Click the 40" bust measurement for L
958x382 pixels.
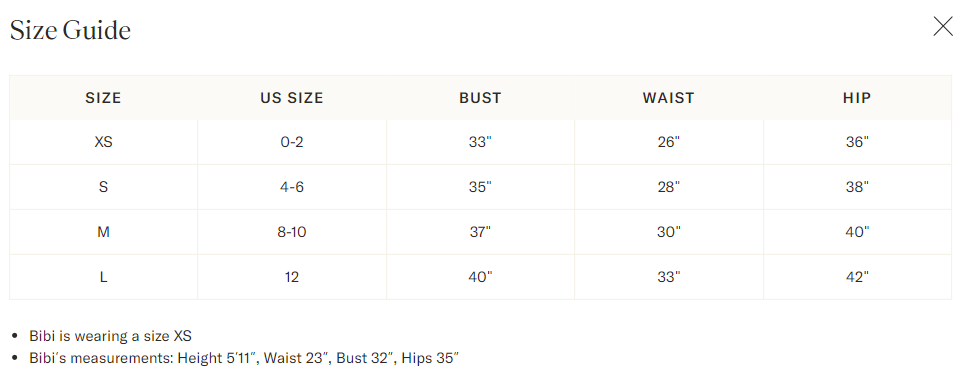point(480,277)
